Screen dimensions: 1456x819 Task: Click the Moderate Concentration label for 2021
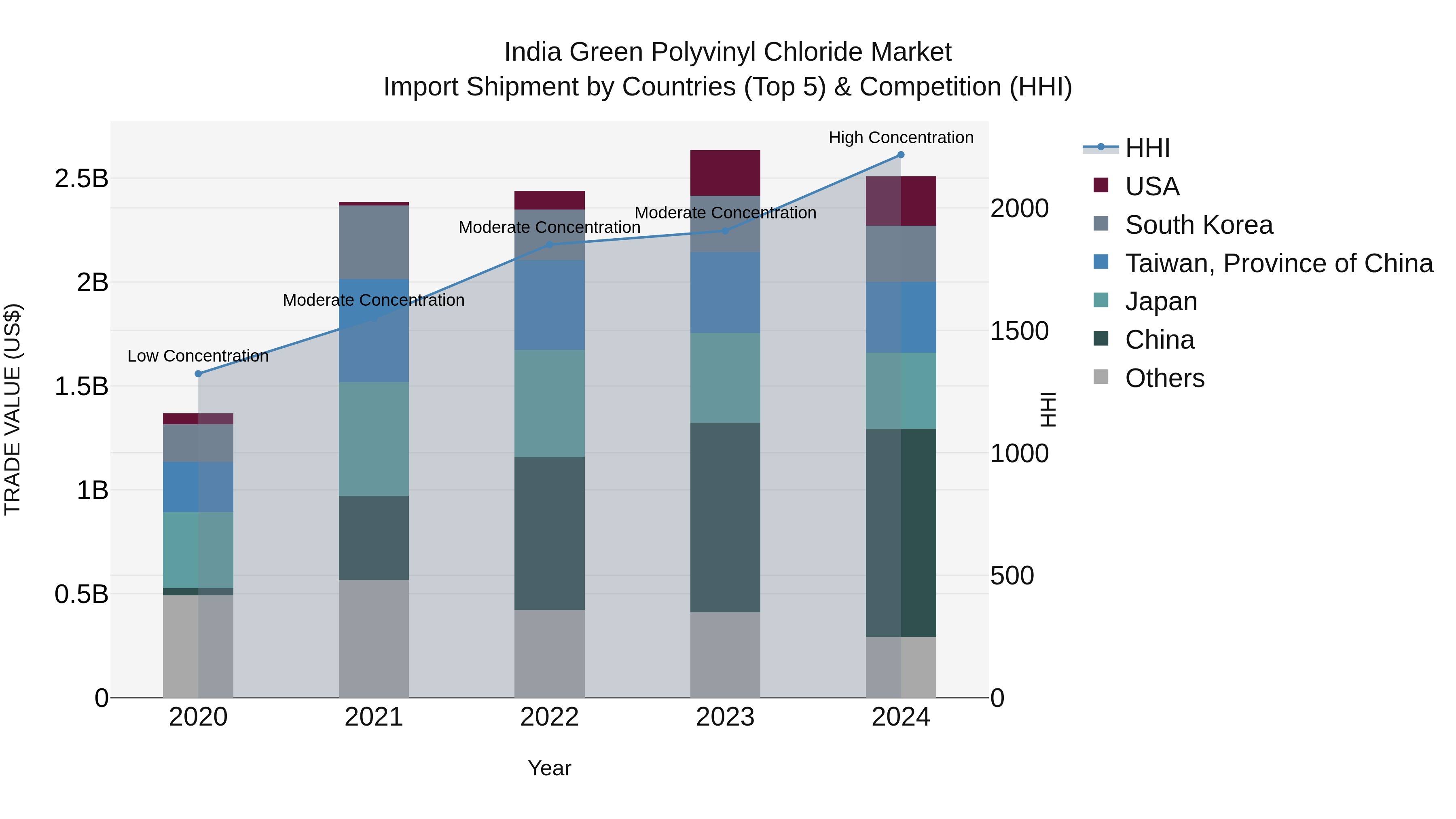click(374, 300)
